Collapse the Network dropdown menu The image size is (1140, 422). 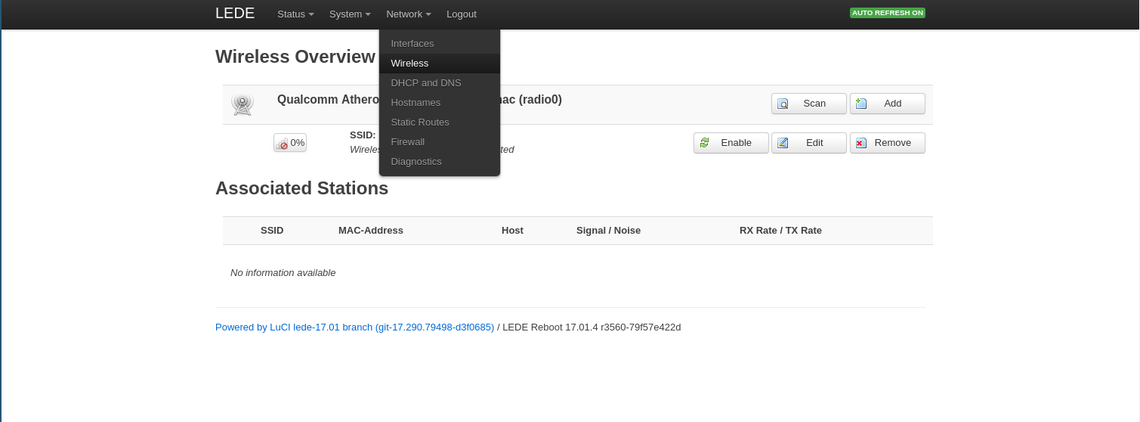coord(409,14)
